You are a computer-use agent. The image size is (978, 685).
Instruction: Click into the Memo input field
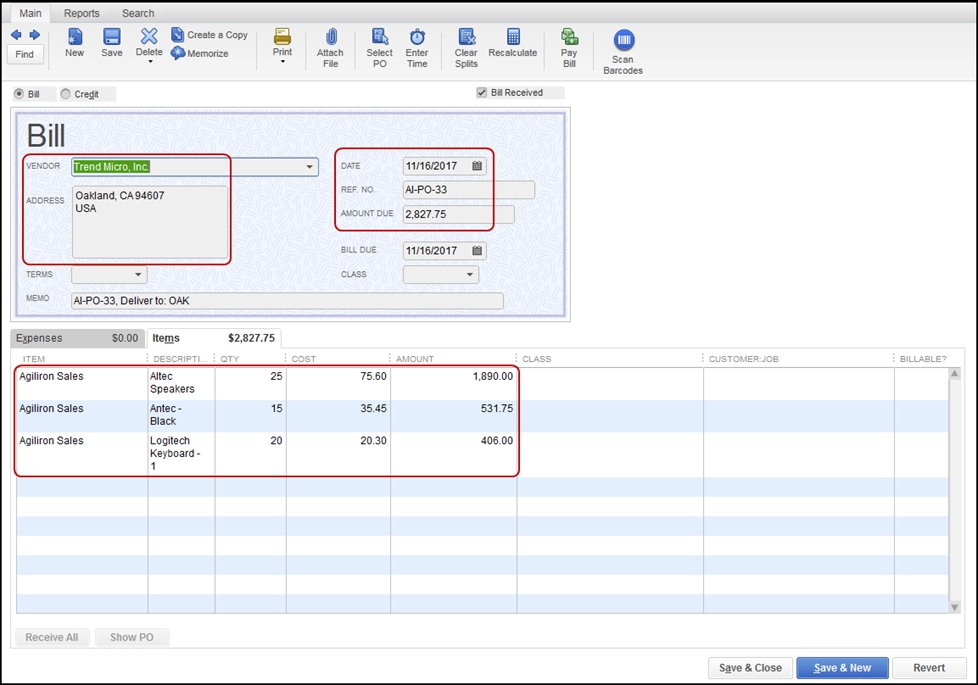(x=286, y=300)
